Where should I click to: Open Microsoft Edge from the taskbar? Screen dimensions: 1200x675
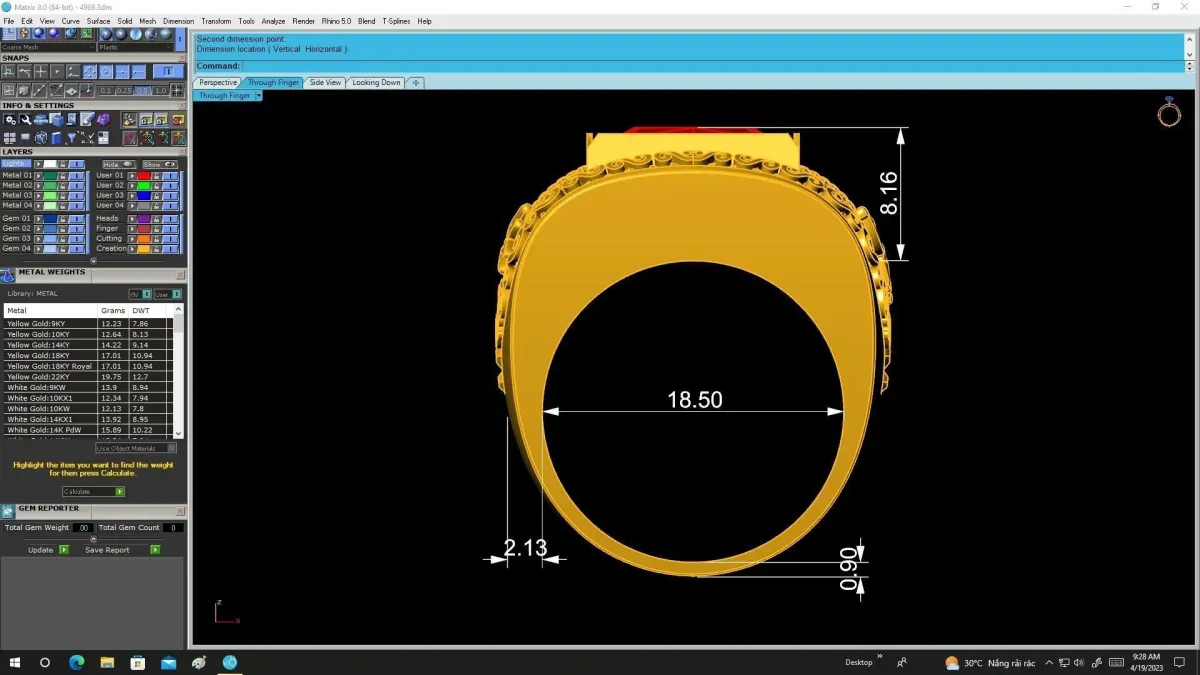(77, 662)
